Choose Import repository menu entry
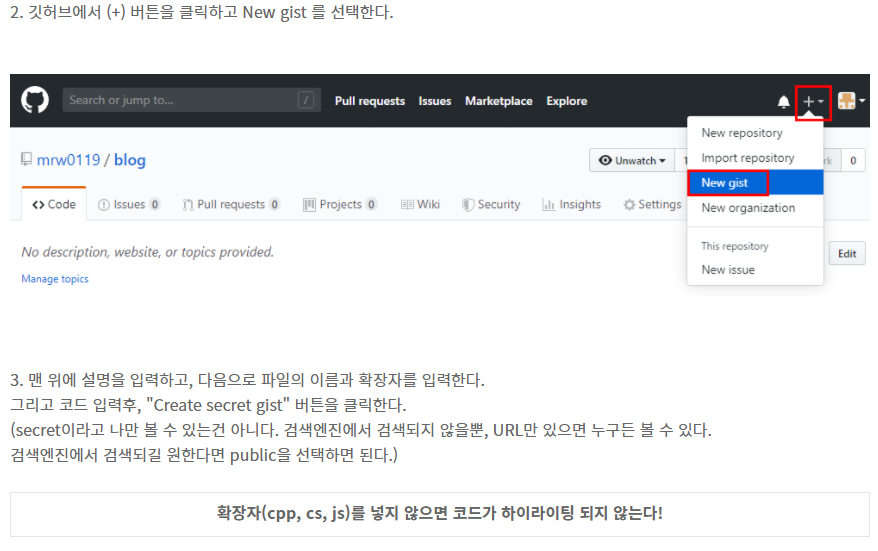The width and height of the screenshot is (878, 551). pyautogui.click(x=755, y=158)
